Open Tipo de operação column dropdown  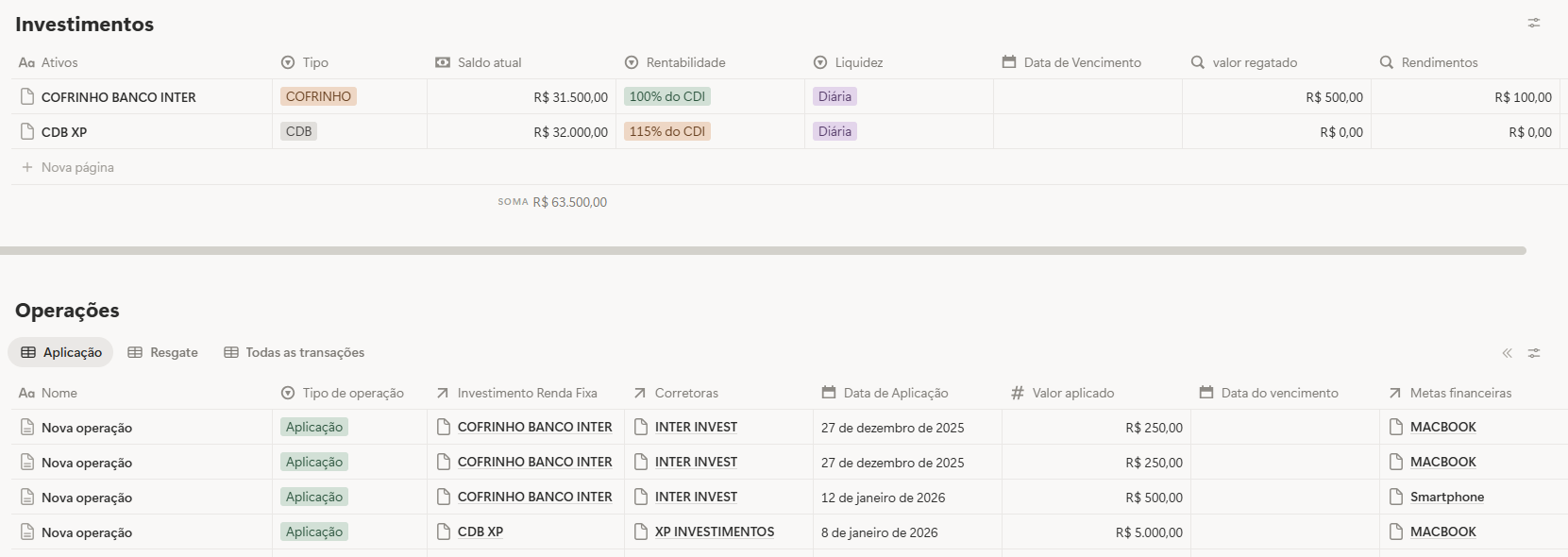[352, 393]
